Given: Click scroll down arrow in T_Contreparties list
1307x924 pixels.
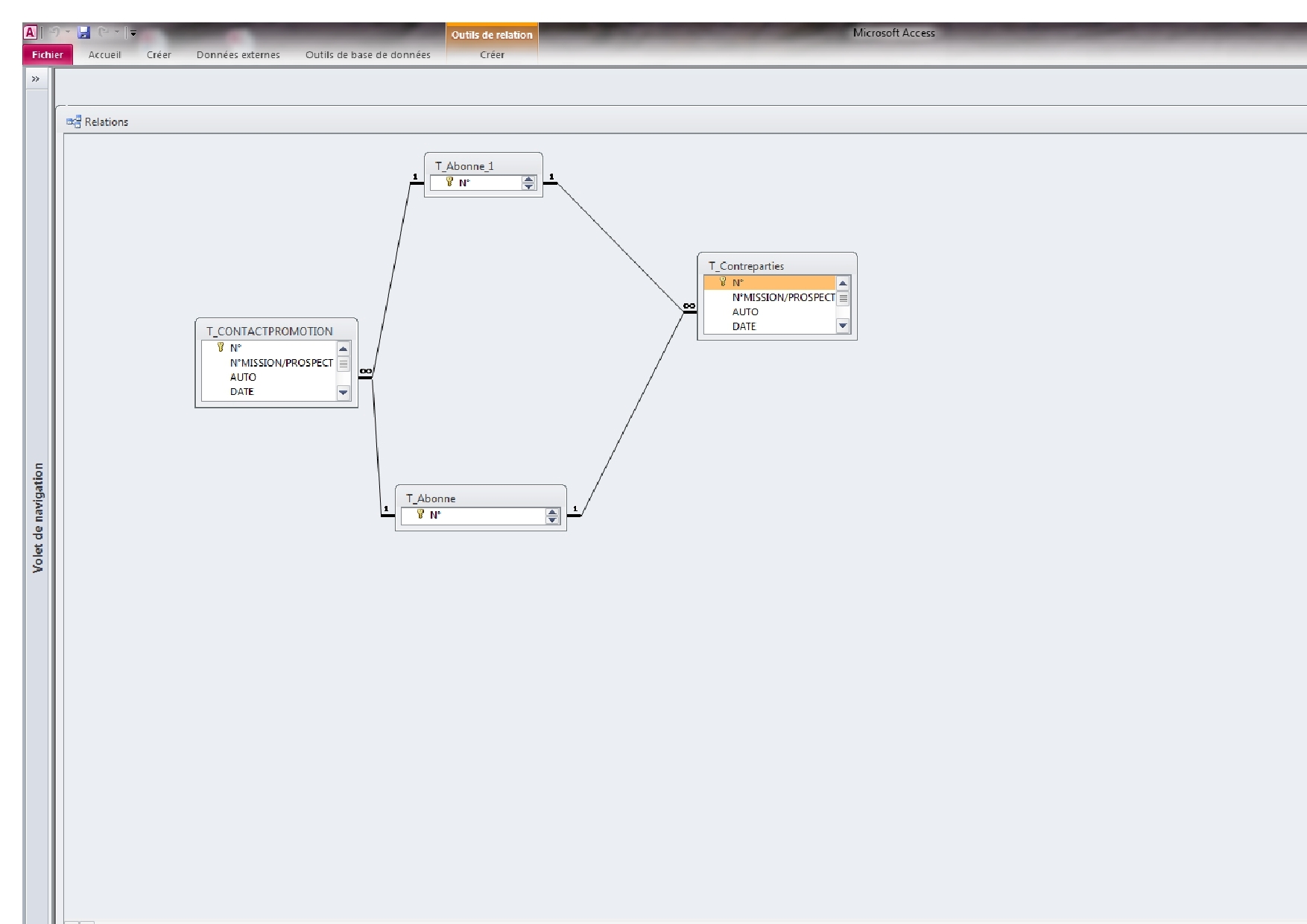Looking at the screenshot, I should 843,326.
